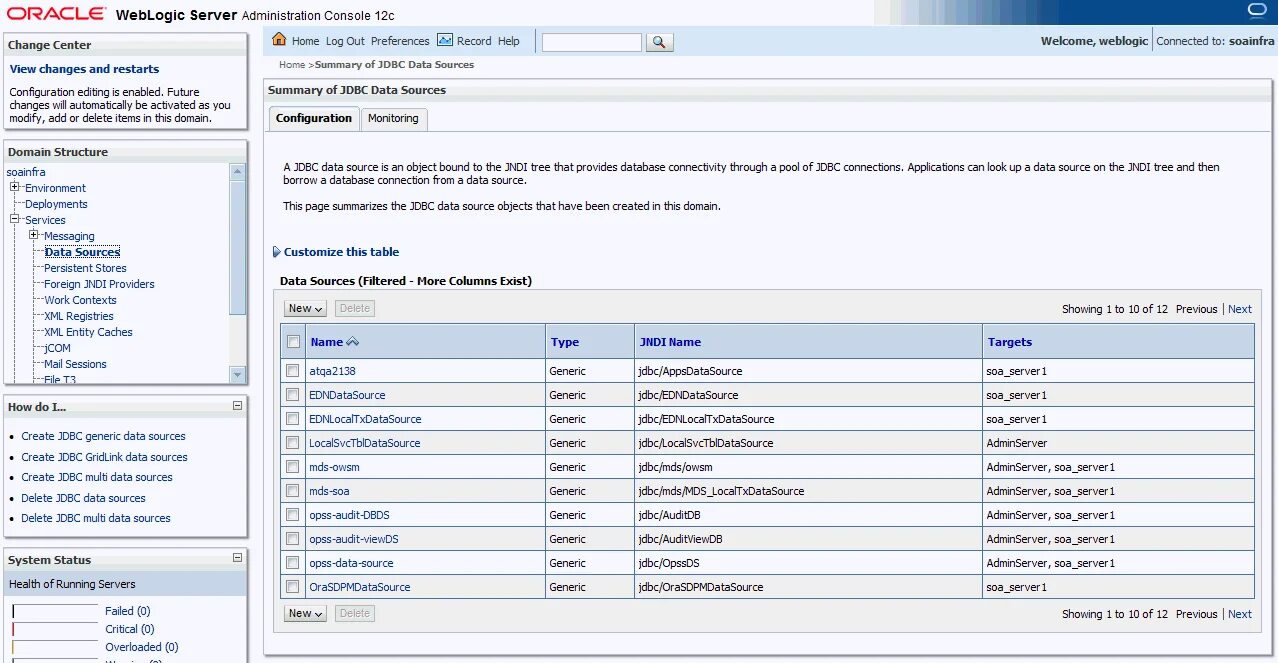Screen dimensions: 1278x663
Task: Select XML Registries tree item
Action: [79, 316]
